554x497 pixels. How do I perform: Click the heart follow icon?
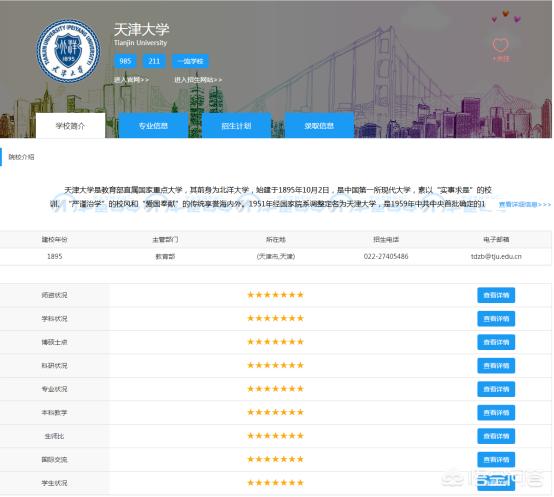coord(501,45)
